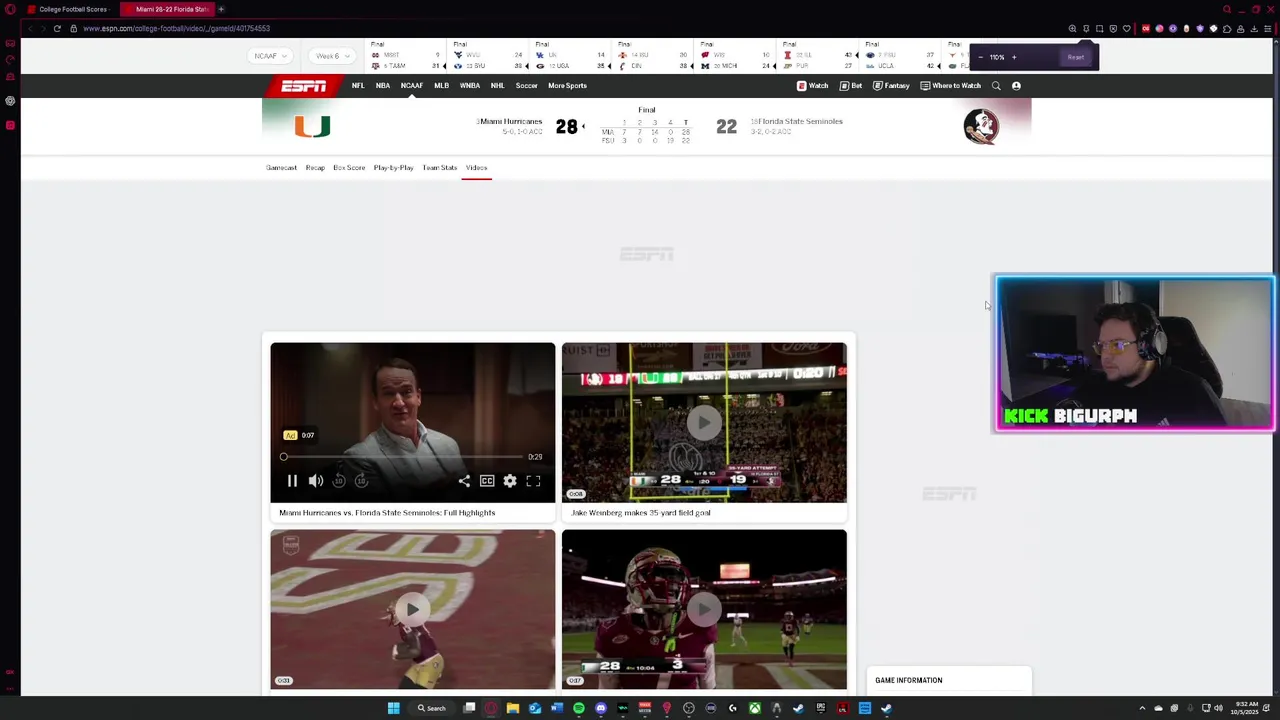
Task: Expand the NCAAF league dropdown in scoreboard
Action: (270, 56)
